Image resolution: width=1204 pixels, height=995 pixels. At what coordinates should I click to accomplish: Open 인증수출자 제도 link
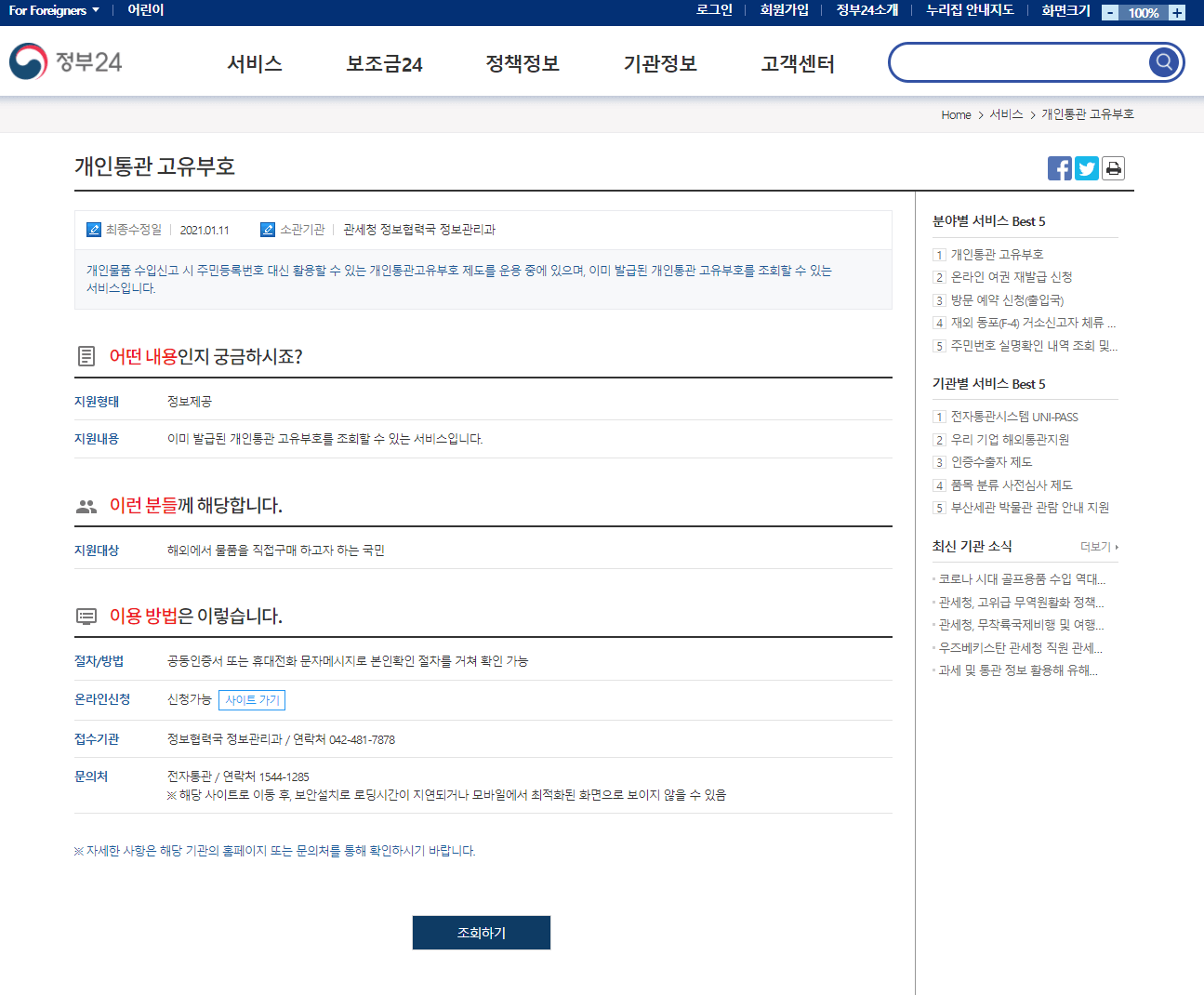tap(991, 462)
